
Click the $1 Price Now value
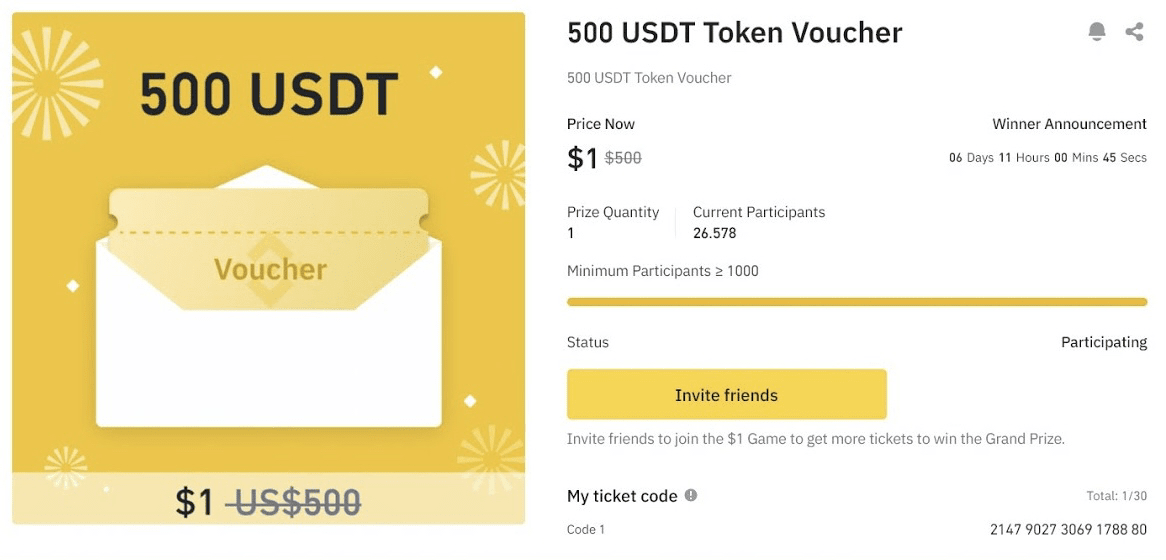click(581, 158)
